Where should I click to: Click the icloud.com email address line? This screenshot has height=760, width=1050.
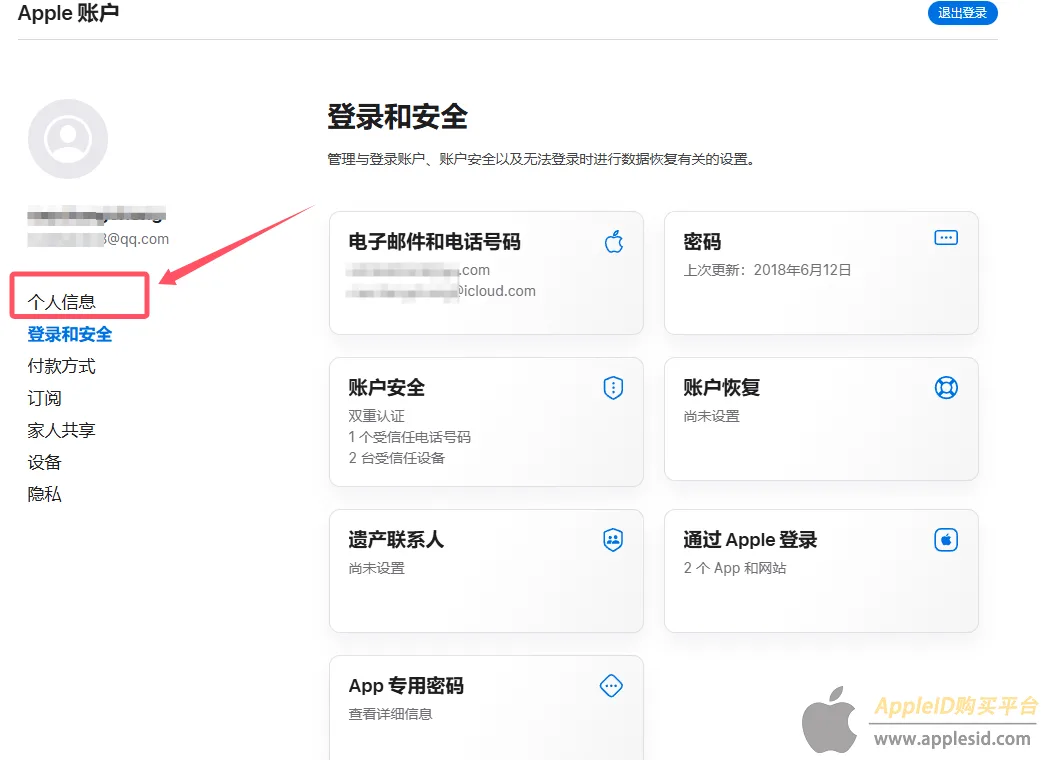(441, 291)
